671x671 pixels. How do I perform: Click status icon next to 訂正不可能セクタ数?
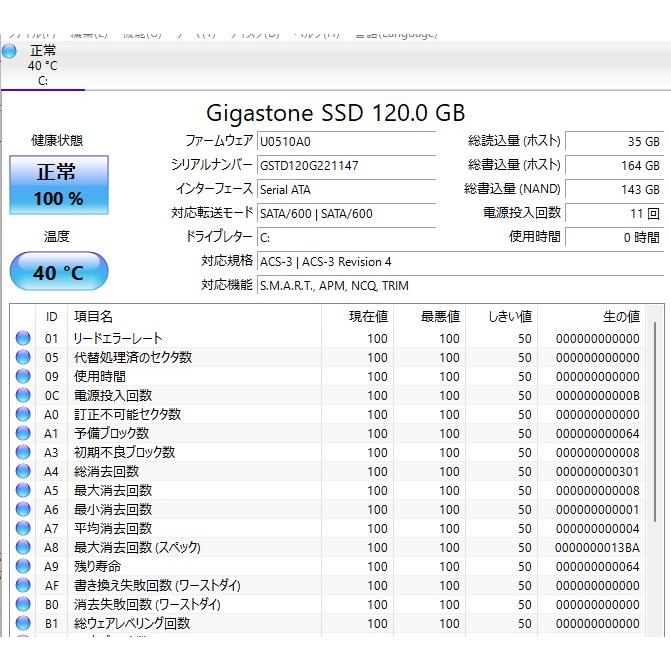coord(23,415)
